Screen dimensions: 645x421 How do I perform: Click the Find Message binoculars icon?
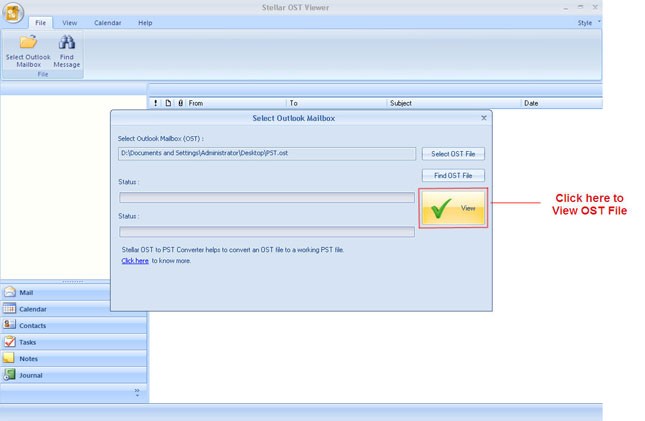(x=67, y=42)
